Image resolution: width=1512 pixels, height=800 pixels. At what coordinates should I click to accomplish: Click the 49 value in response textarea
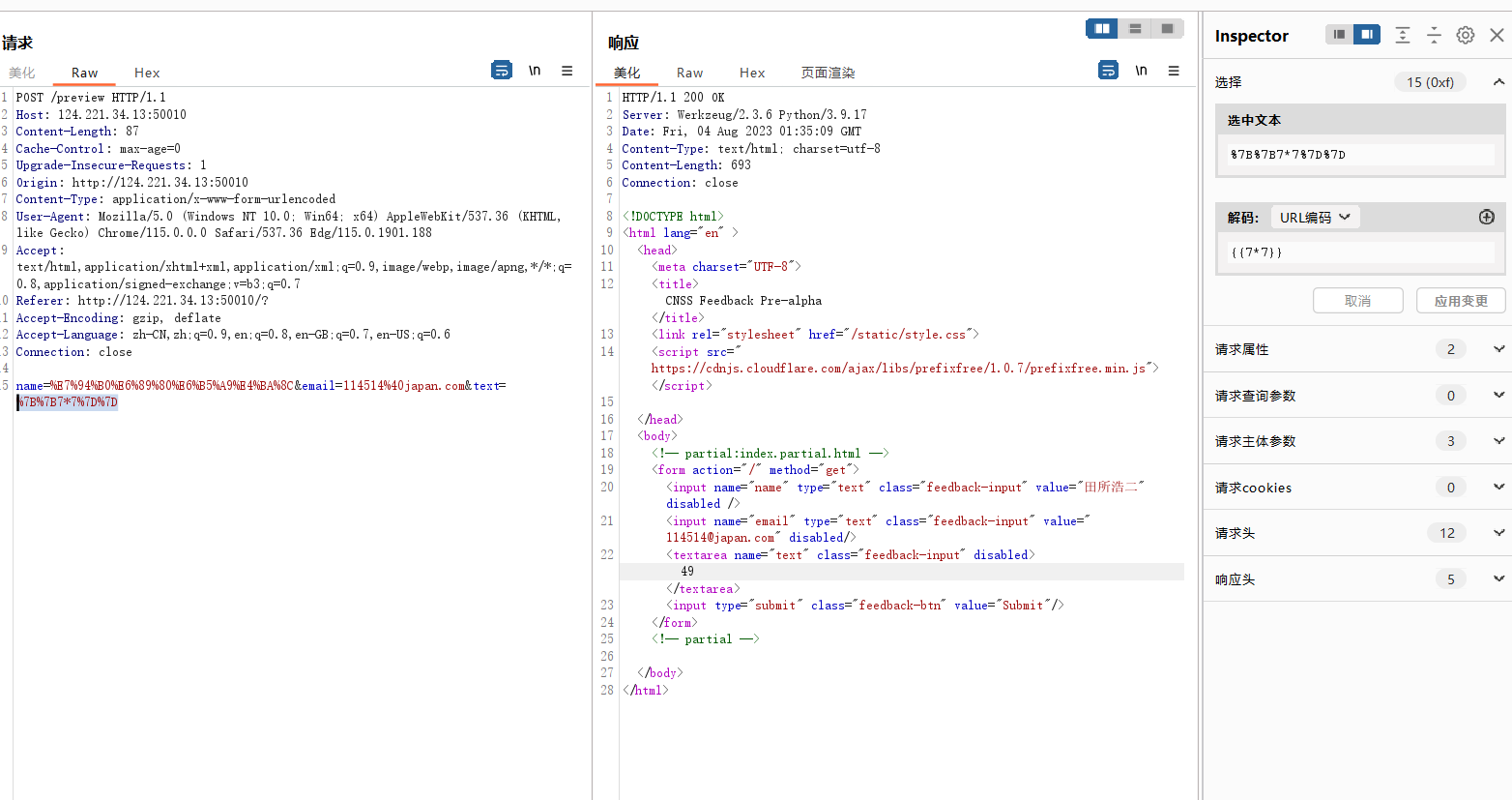pyautogui.click(x=687, y=572)
